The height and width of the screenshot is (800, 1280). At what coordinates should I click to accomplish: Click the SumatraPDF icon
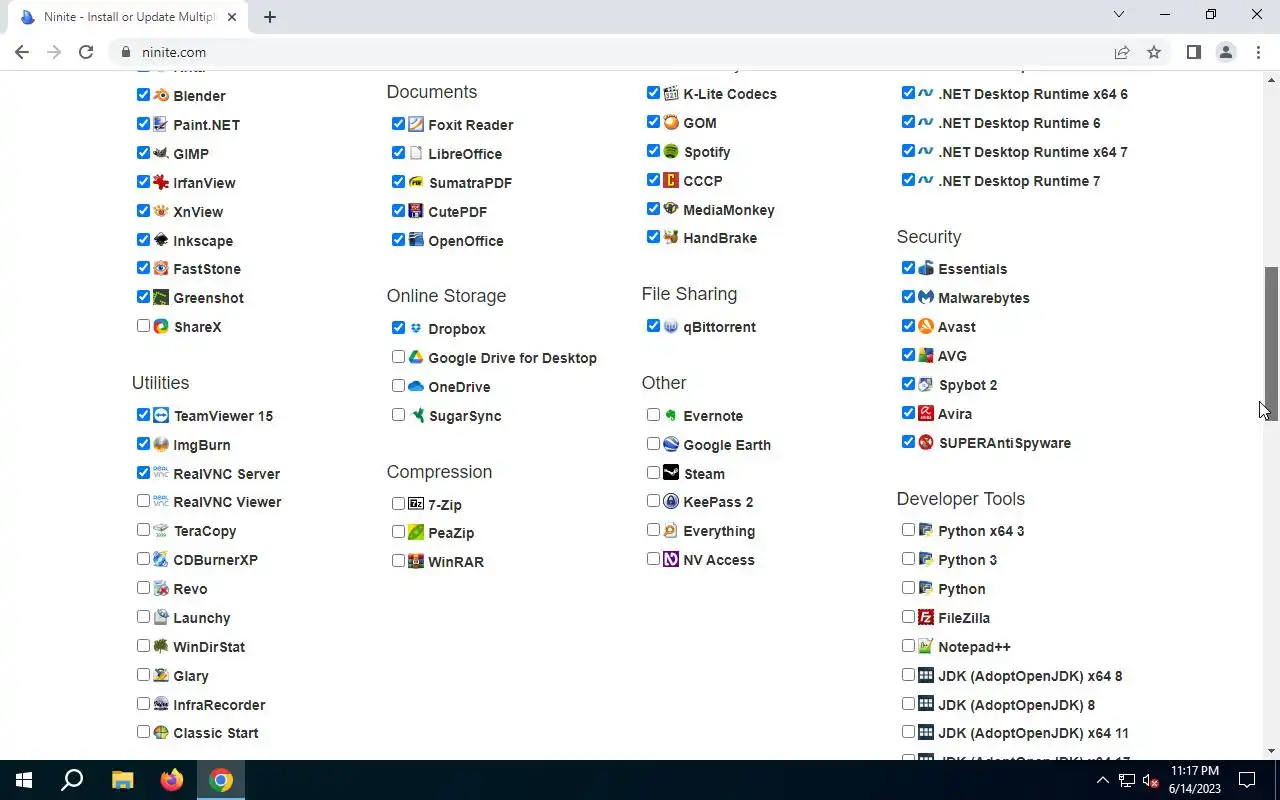(416, 182)
